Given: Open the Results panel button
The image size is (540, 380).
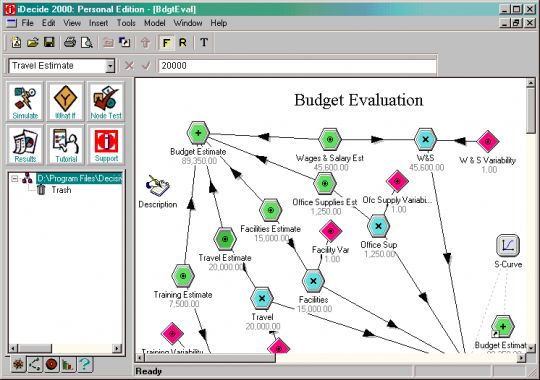Looking at the screenshot, I should point(25,145).
